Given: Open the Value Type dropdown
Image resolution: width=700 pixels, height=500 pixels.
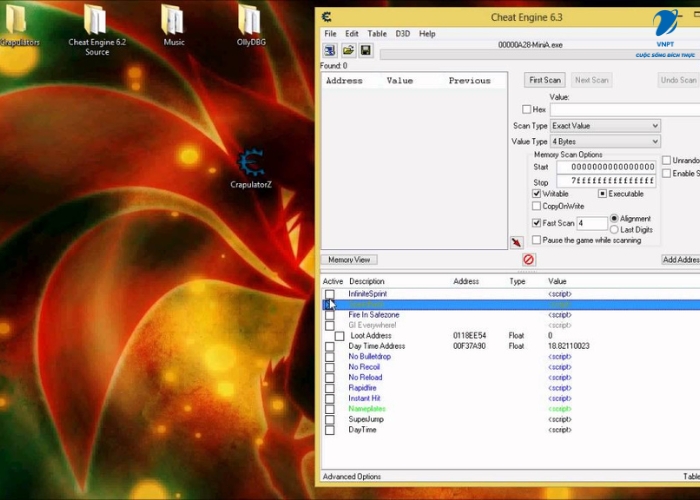Looking at the screenshot, I should [x=605, y=142].
